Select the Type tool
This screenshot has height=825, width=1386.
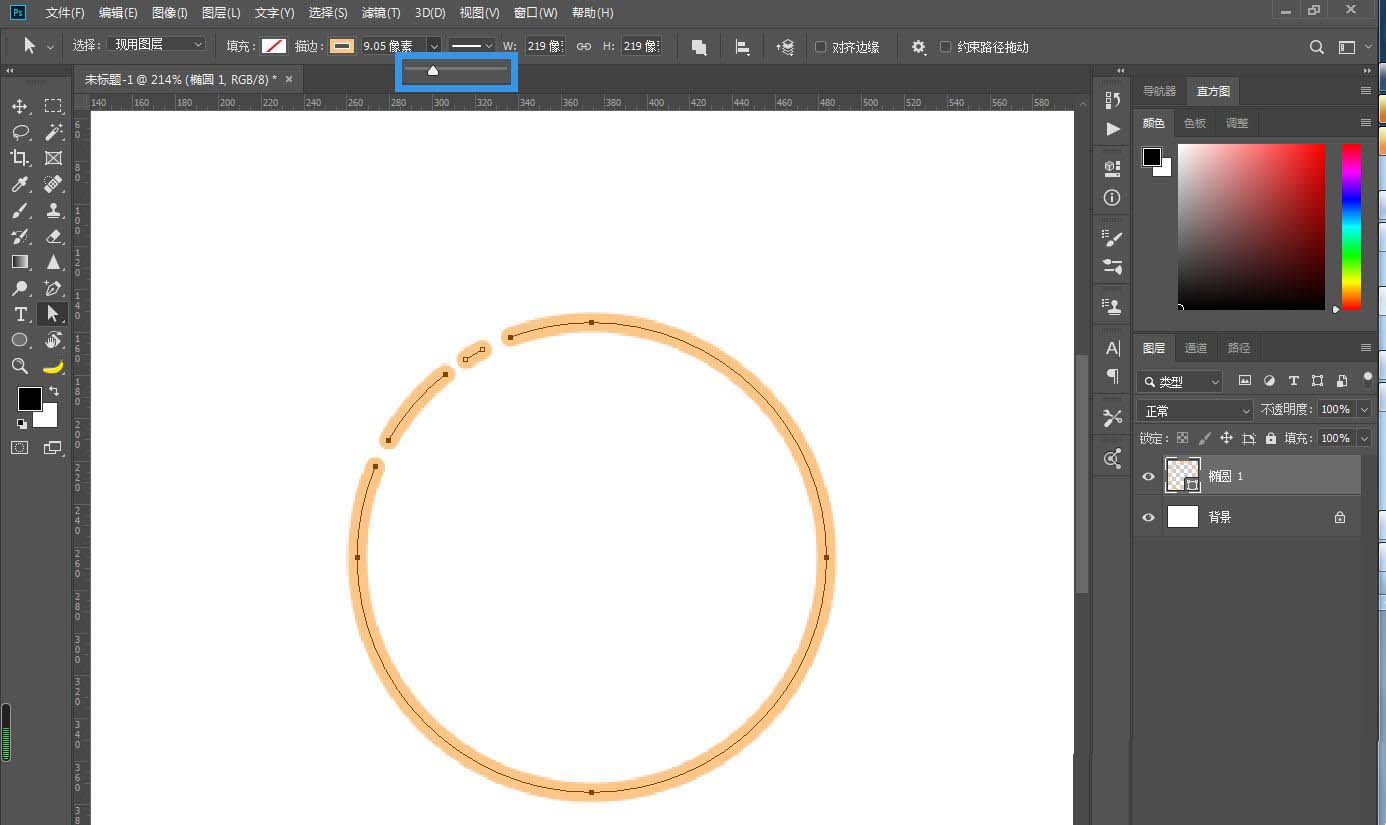(x=20, y=314)
